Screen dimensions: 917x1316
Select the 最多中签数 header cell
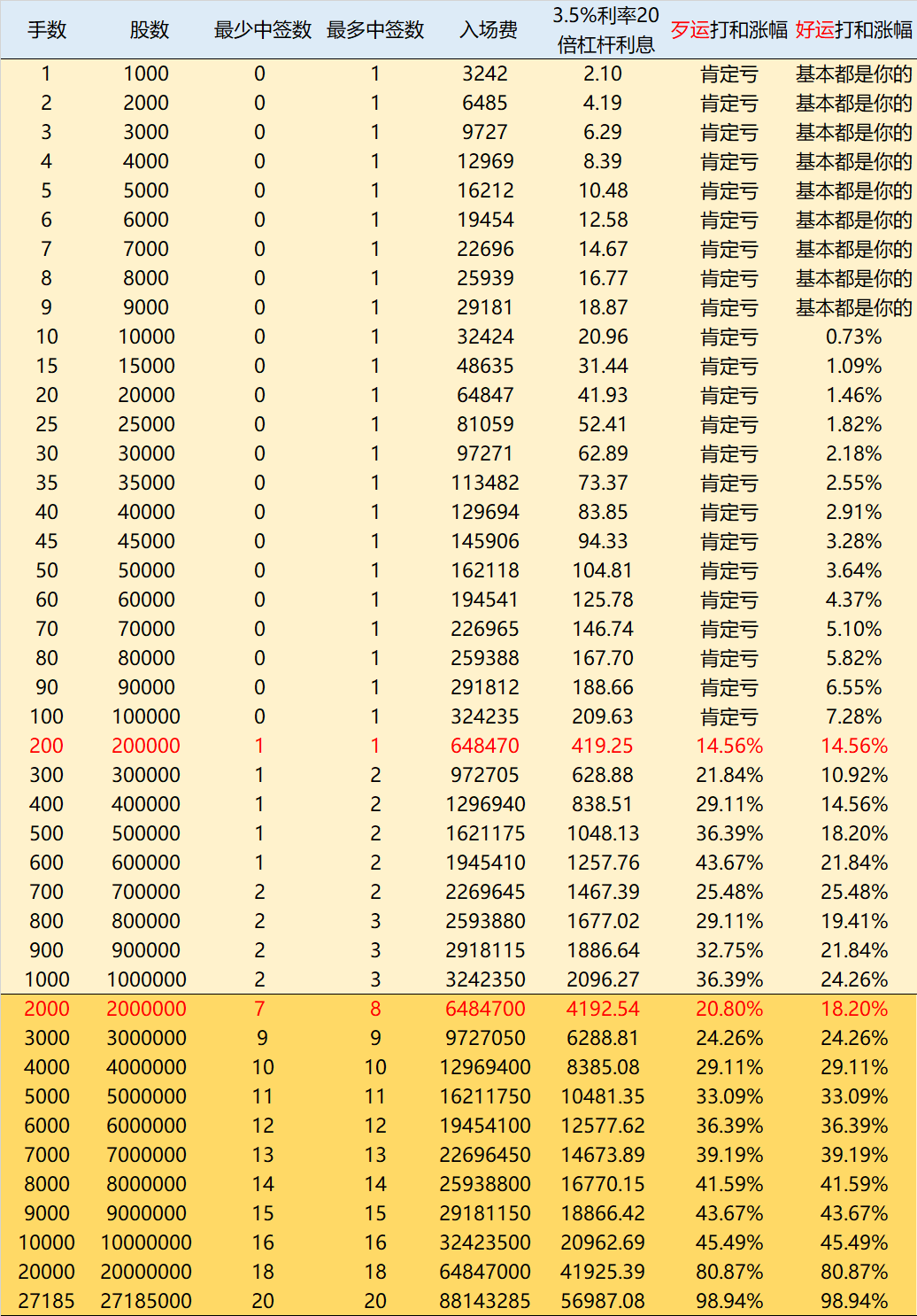pyautogui.click(x=375, y=30)
